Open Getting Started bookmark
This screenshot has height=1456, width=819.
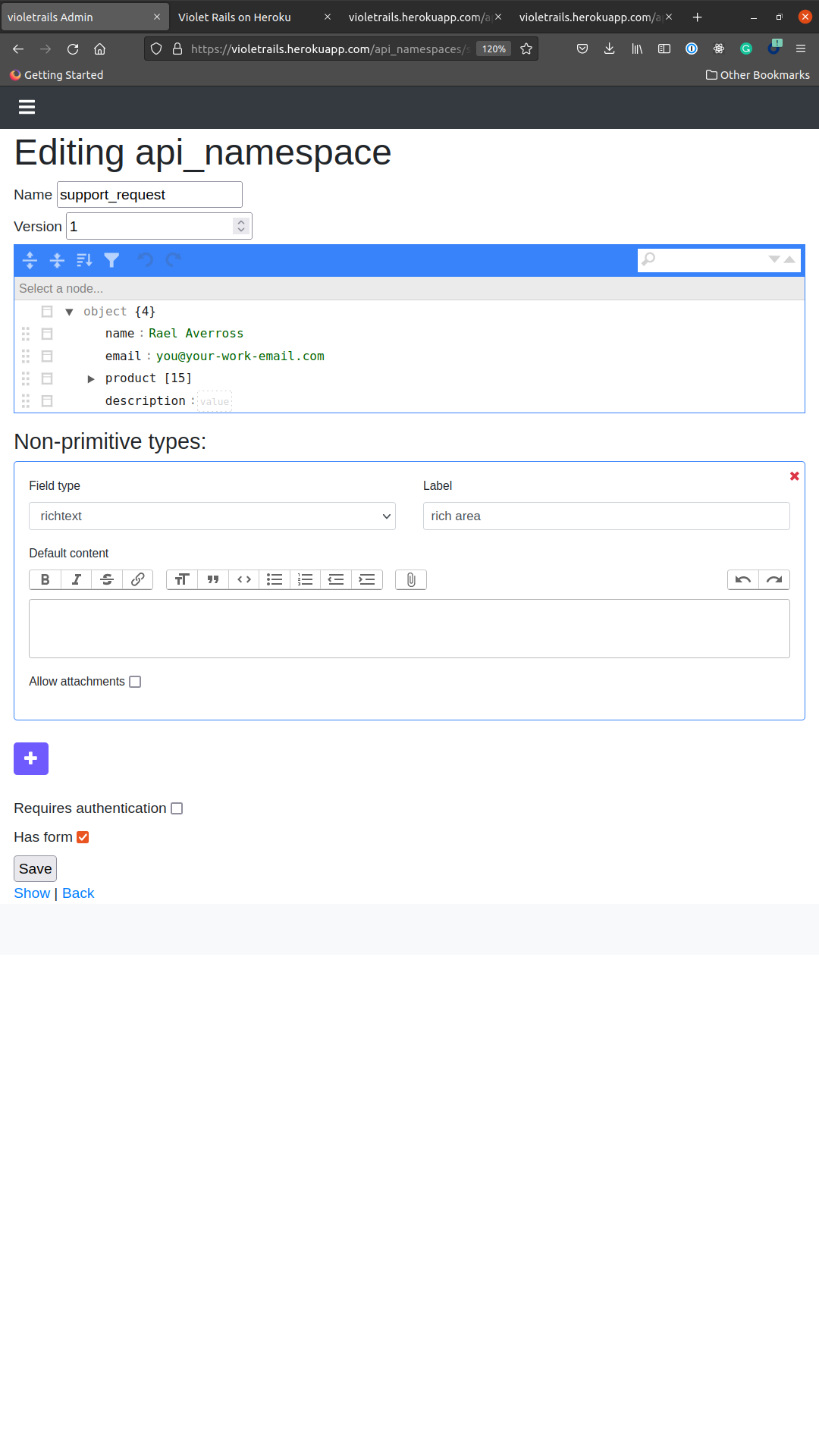[57, 74]
